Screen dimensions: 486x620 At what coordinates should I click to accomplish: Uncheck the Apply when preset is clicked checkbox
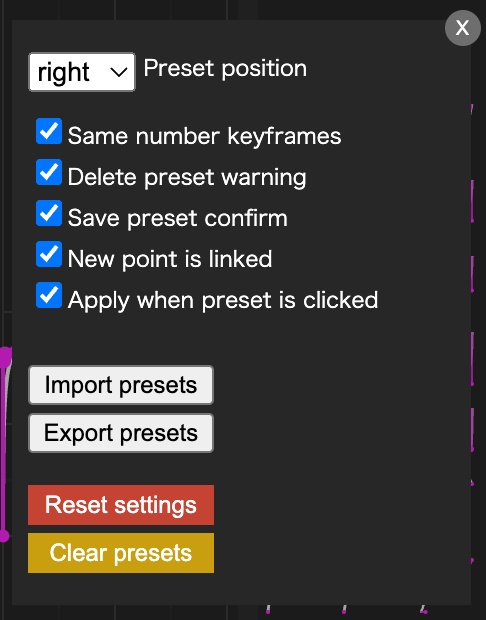click(x=49, y=295)
